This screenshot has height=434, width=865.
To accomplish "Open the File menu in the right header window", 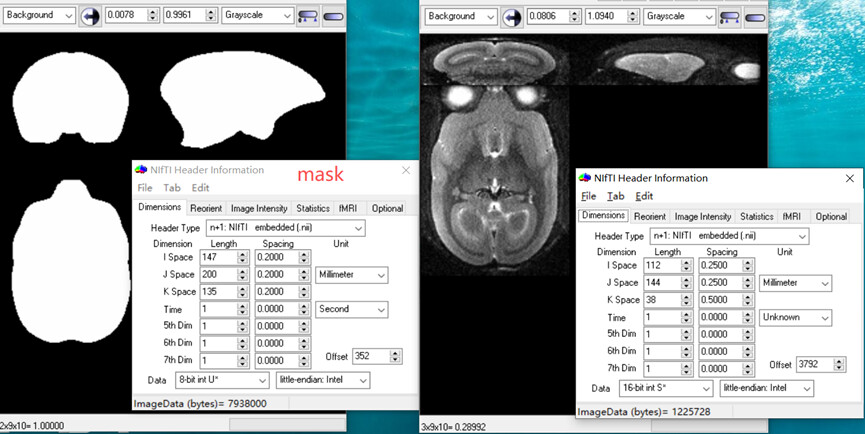I will pyautogui.click(x=588, y=196).
